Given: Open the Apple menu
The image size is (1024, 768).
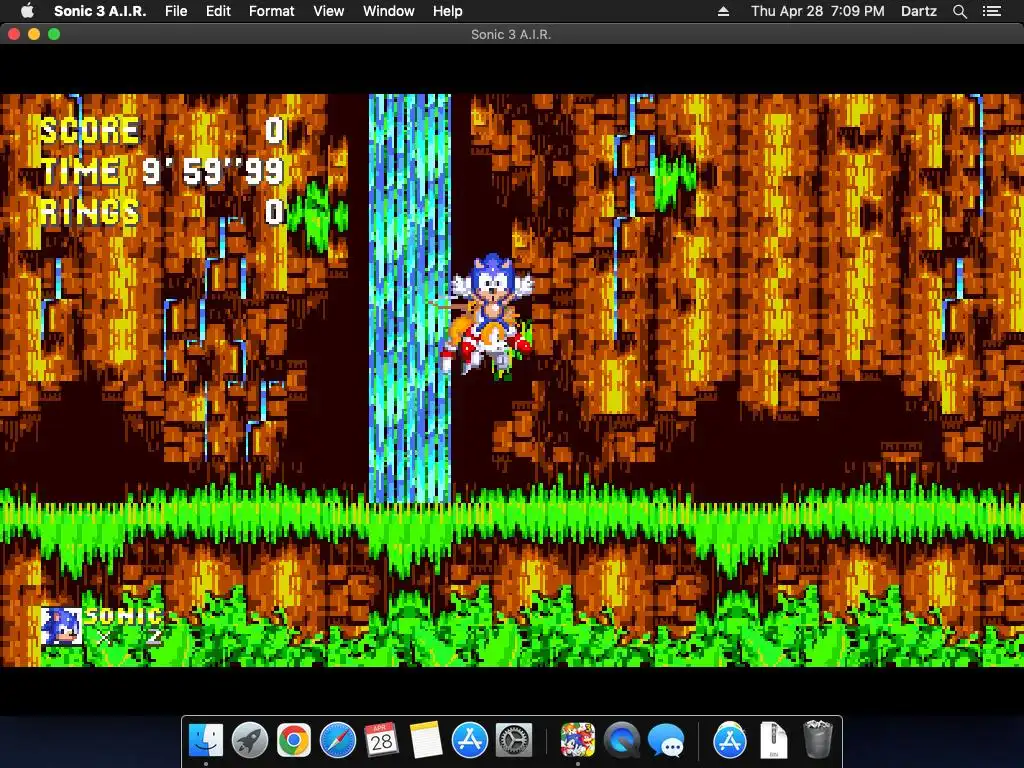Looking at the screenshot, I should [x=27, y=11].
